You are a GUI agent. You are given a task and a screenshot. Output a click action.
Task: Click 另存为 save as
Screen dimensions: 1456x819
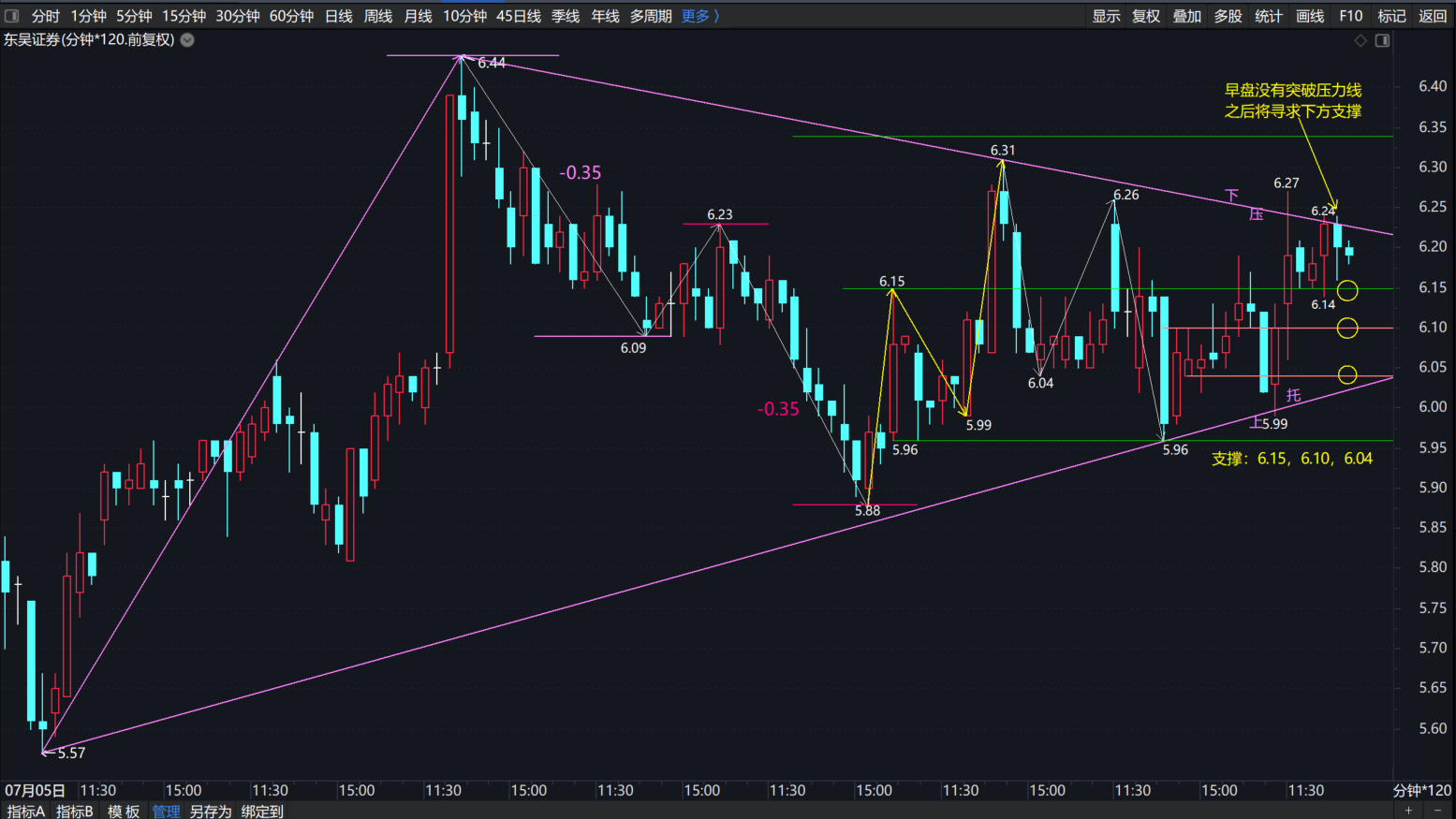210,811
